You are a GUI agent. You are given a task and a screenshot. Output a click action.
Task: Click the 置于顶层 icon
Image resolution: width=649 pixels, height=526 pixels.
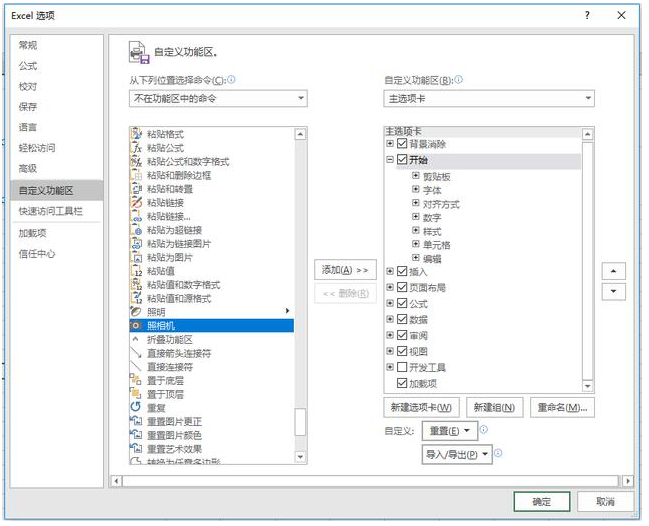tap(136, 394)
